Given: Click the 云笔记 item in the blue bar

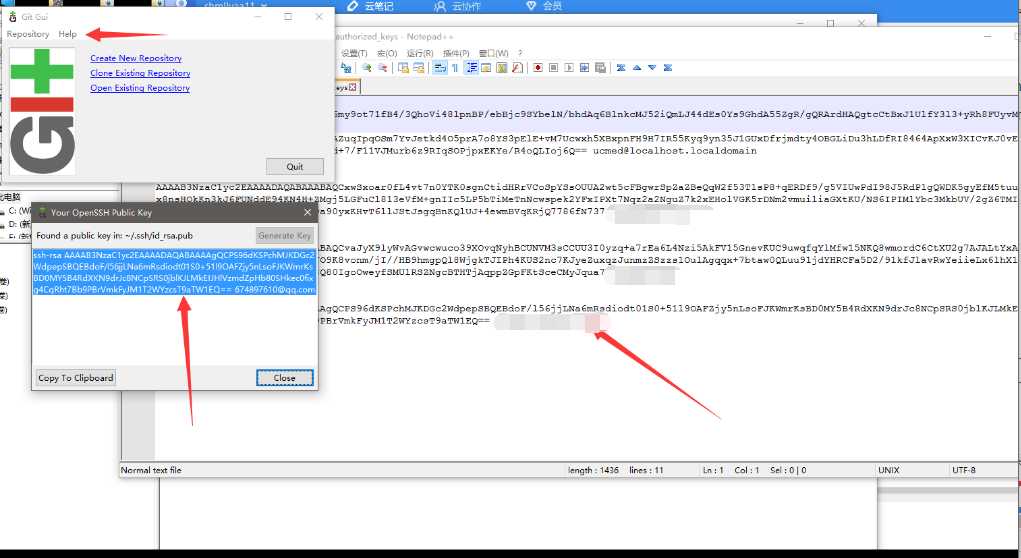Looking at the screenshot, I should (369, 6).
